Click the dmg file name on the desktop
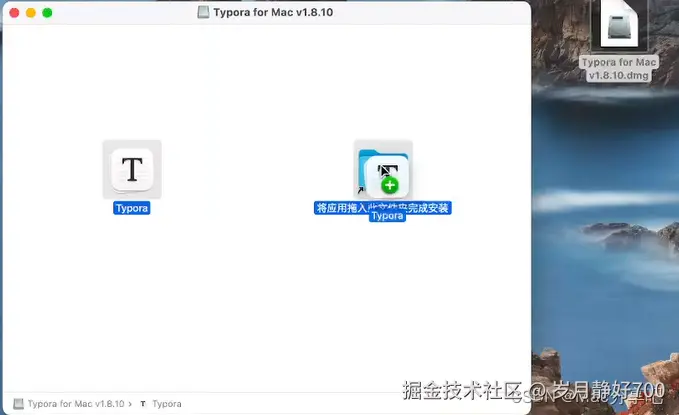The image size is (679, 415). click(x=619, y=69)
